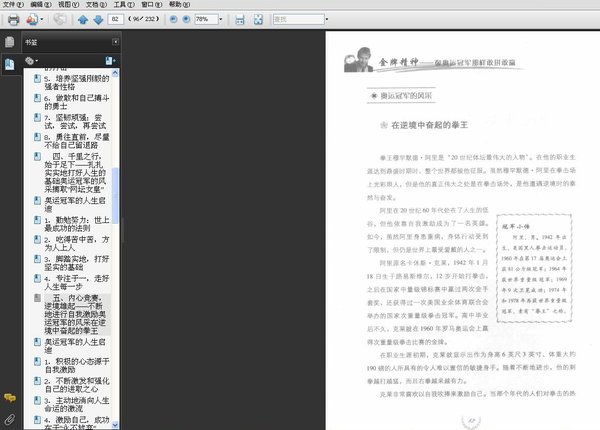Click the grayed collaboration globe icon
This screenshot has height=430, width=600.
click(x=60, y=19)
